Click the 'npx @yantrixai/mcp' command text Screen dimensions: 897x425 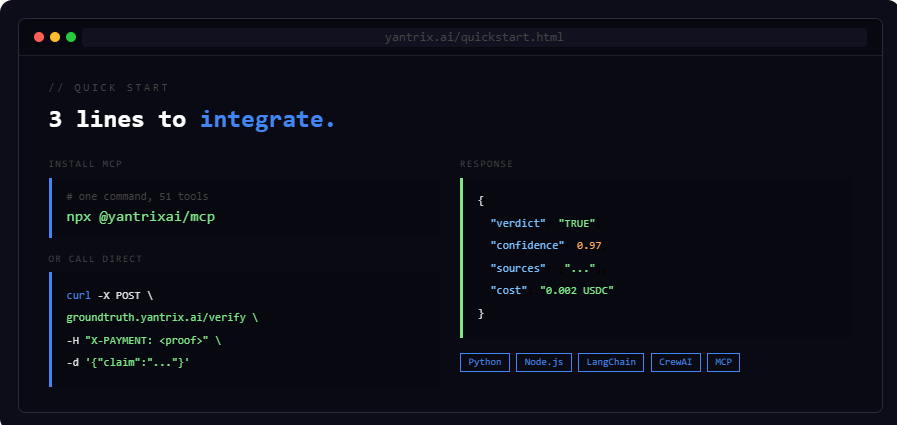pos(141,217)
